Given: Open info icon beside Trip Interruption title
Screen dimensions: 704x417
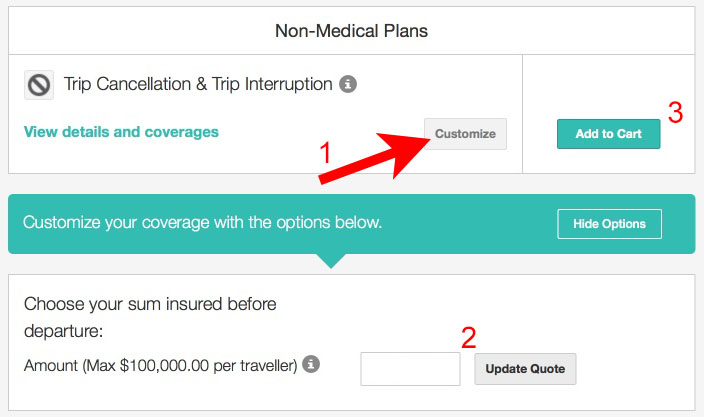Looking at the screenshot, I should click(x=348, y=84).
